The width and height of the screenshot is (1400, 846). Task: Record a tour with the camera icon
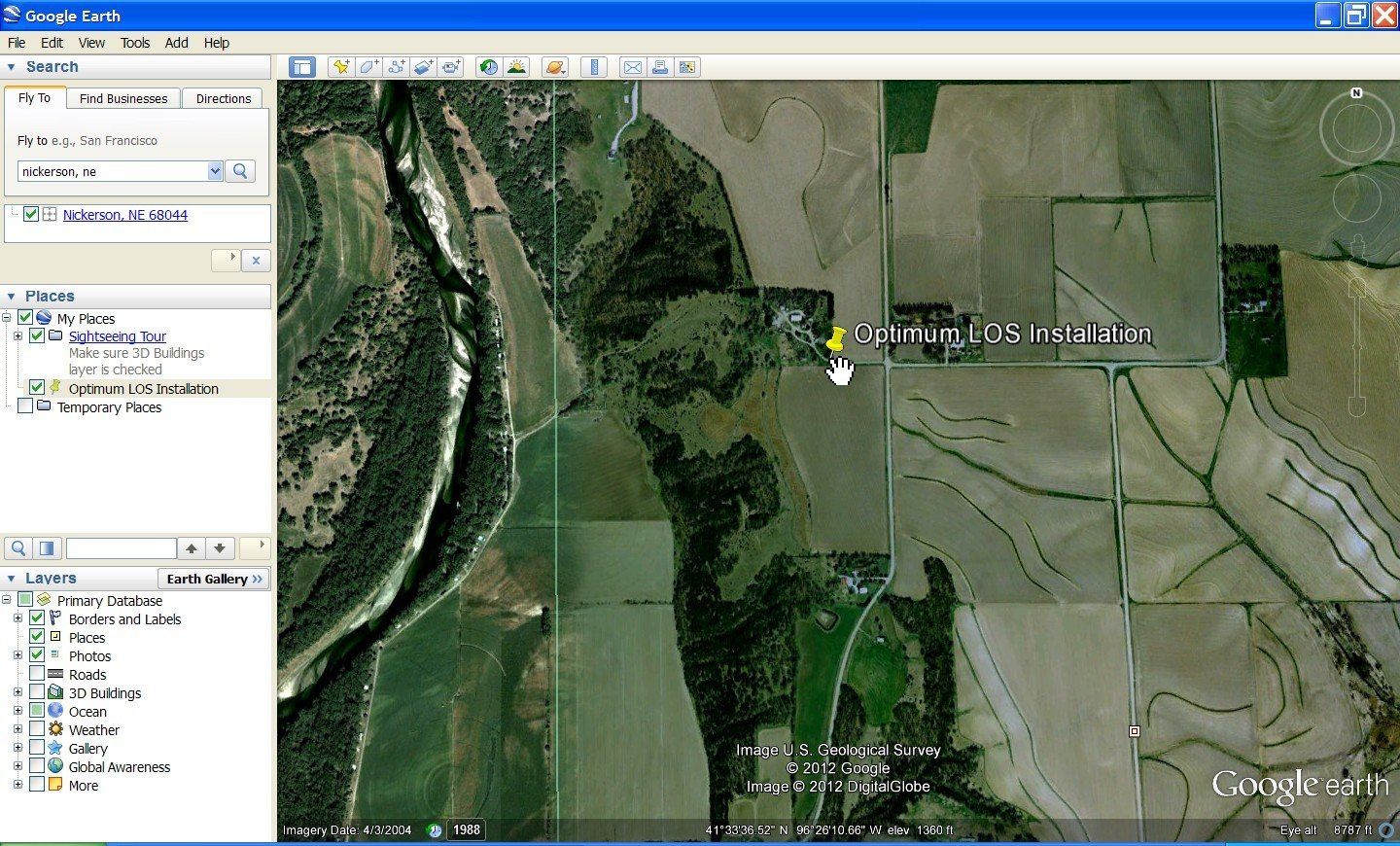[451, 67]
